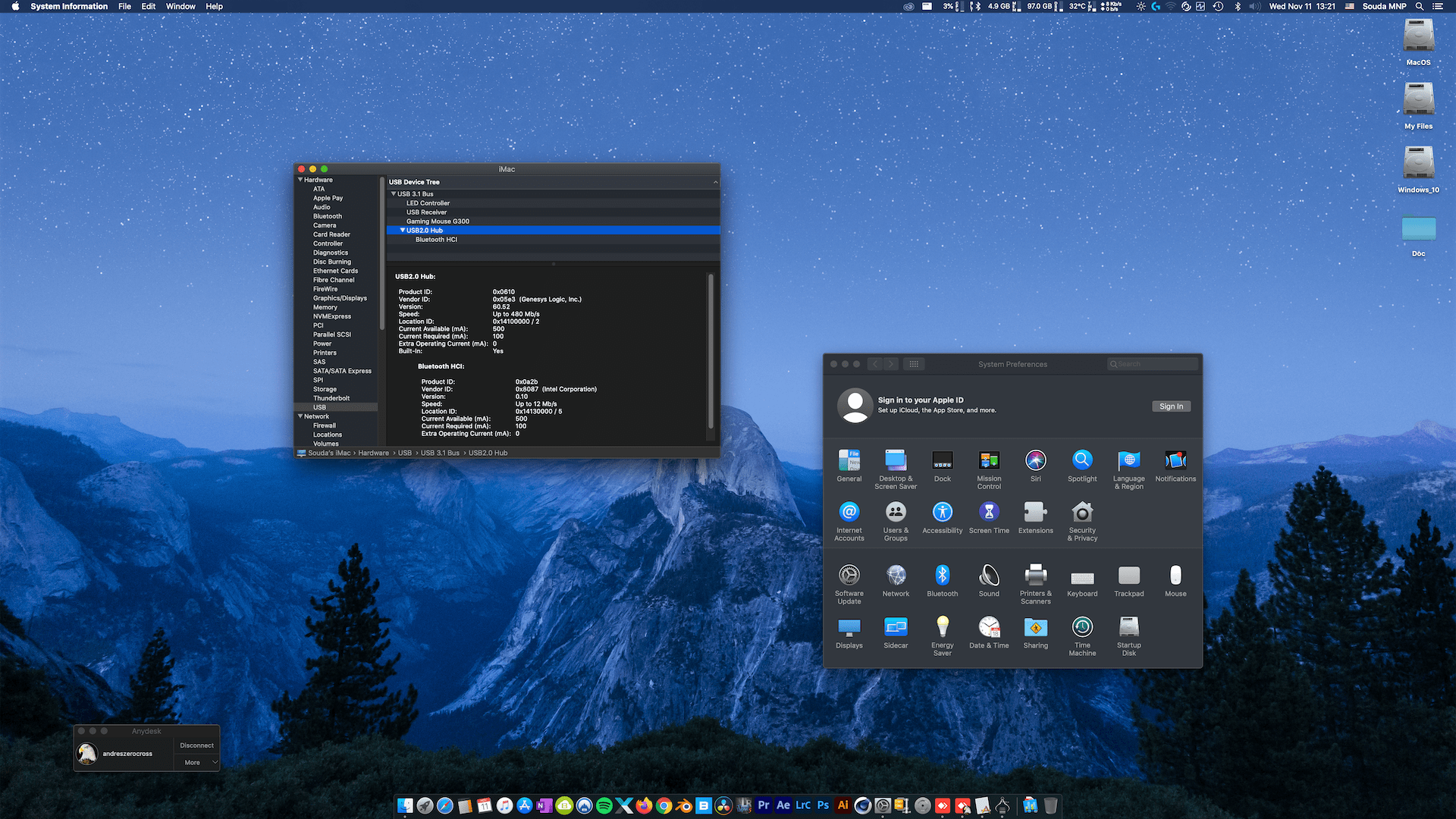Expand the More dropdown in Anydesk
Viewport: 1456px width, 819px height.
196,762
